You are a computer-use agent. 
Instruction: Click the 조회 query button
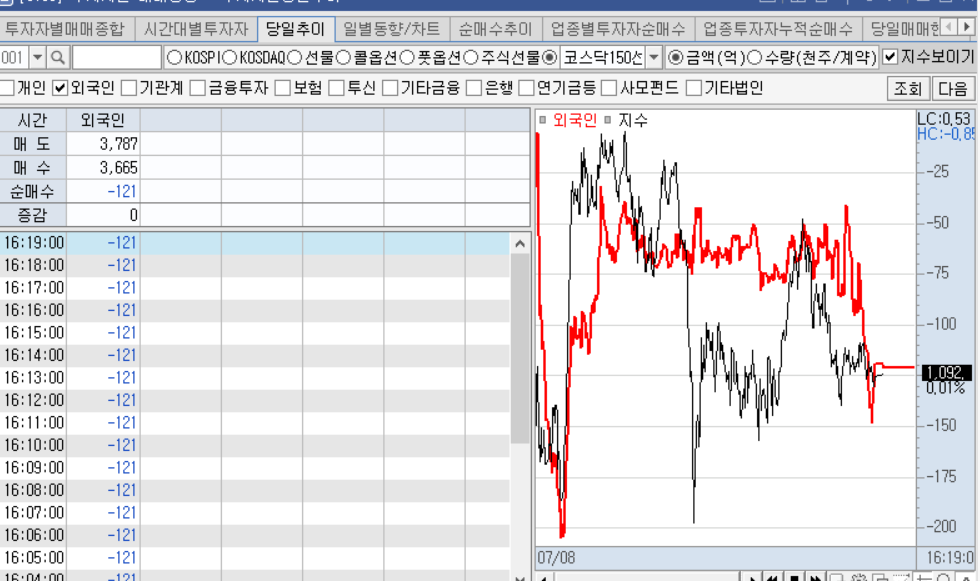coord(908,88)
